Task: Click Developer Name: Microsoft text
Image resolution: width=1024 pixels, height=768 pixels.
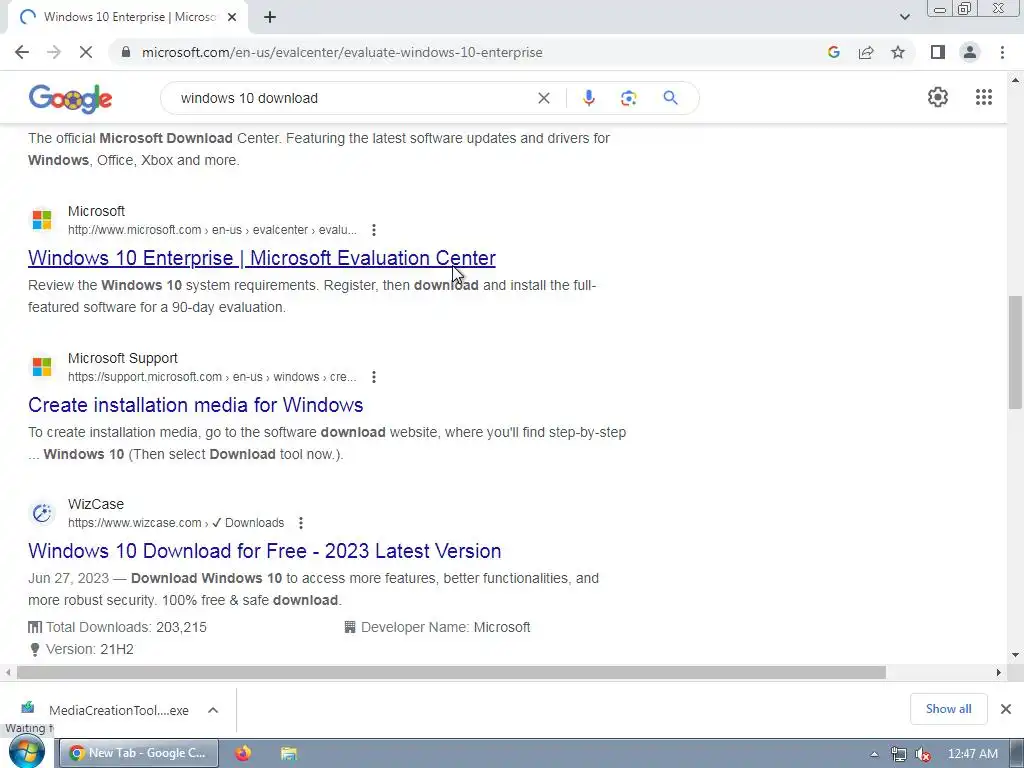Action: (x=445, y=627)
